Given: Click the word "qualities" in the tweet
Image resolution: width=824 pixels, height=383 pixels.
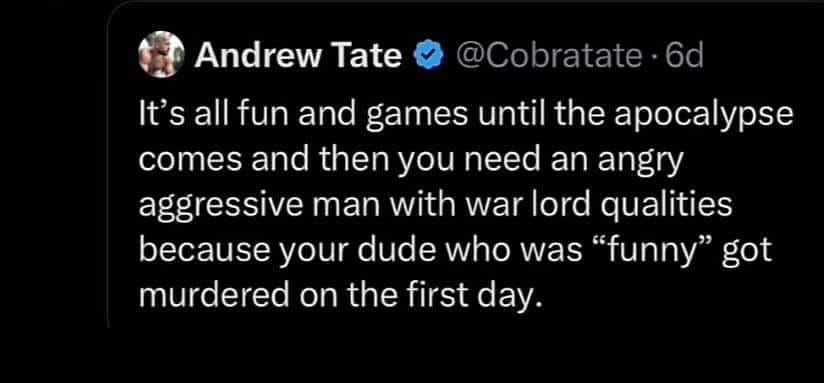Looking at the screenshot, I should (666, 205).
